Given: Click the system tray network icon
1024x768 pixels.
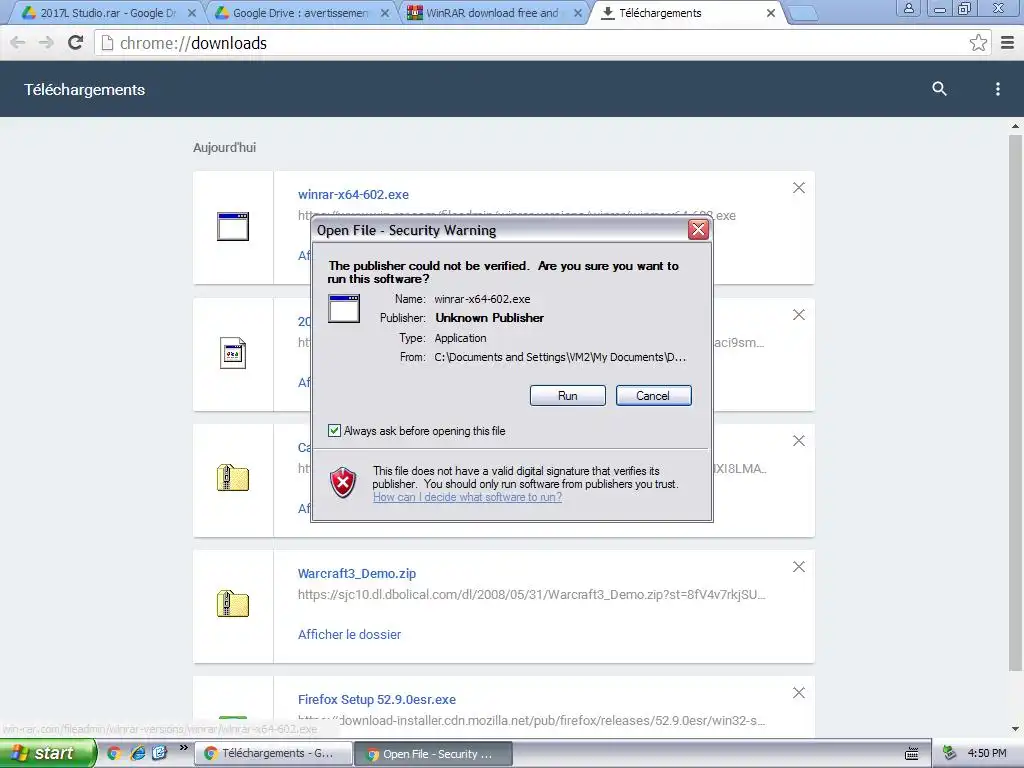Looking at the screenshot, I should [x=950, y=754].
